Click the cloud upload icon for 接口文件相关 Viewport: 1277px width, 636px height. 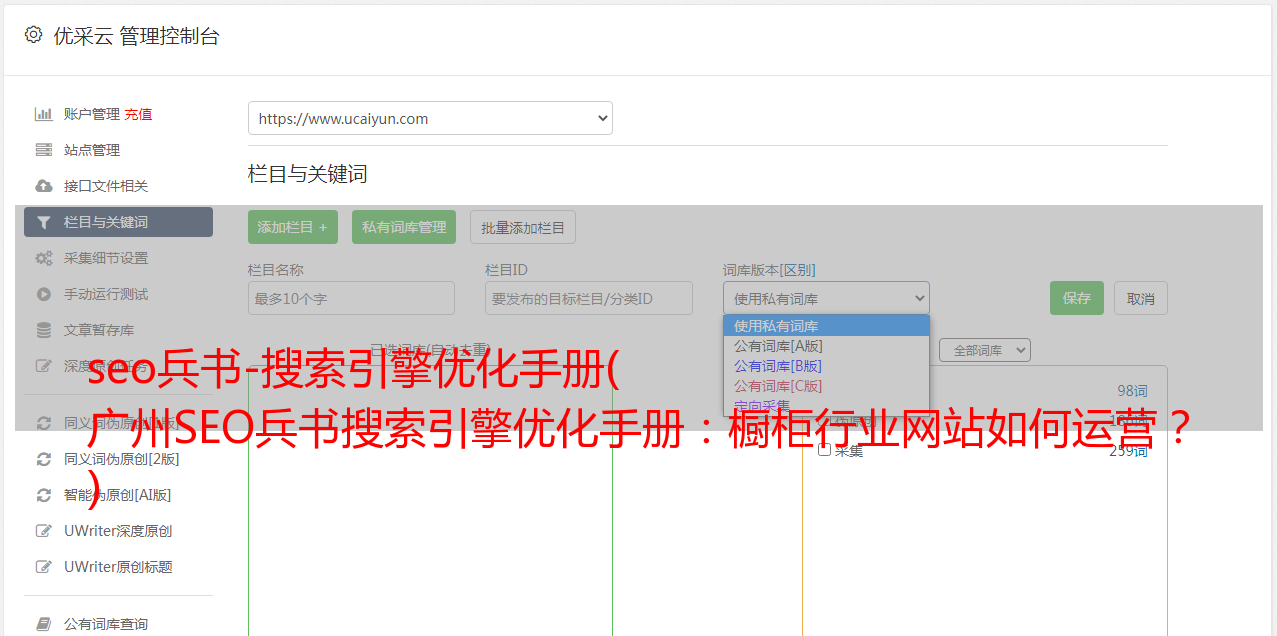44,186
